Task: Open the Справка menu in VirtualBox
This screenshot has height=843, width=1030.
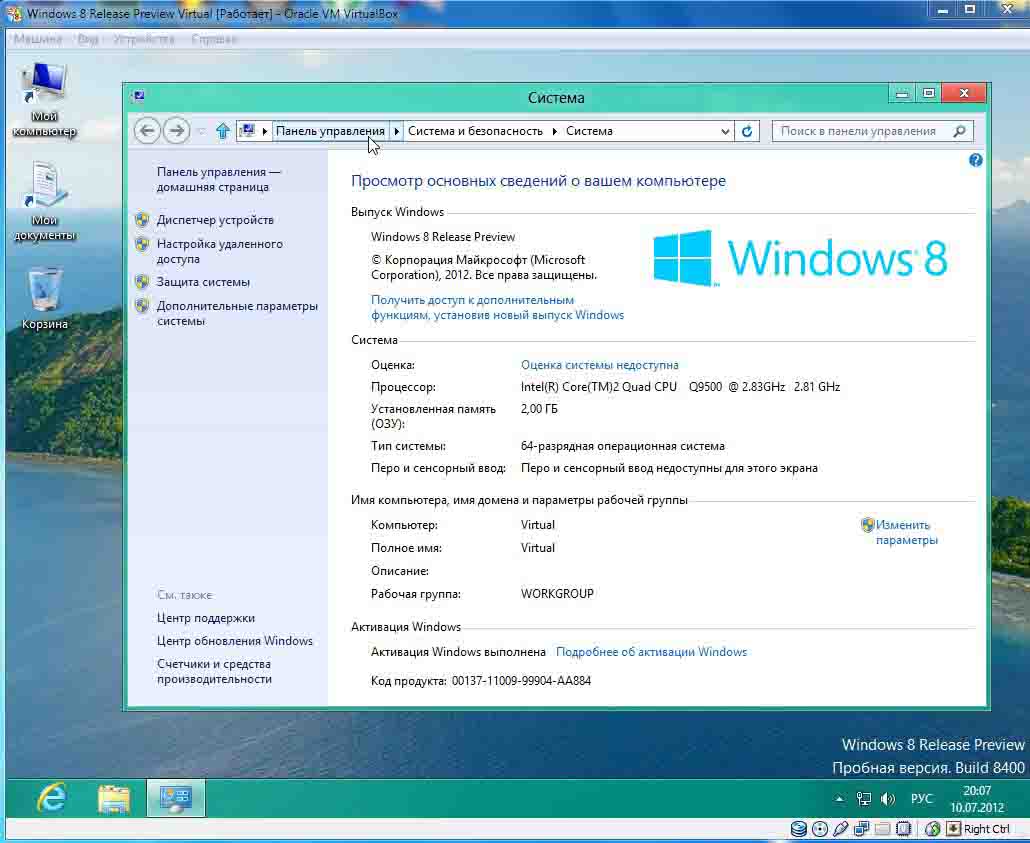Action: pyautogui.click(x=214, y=39)
